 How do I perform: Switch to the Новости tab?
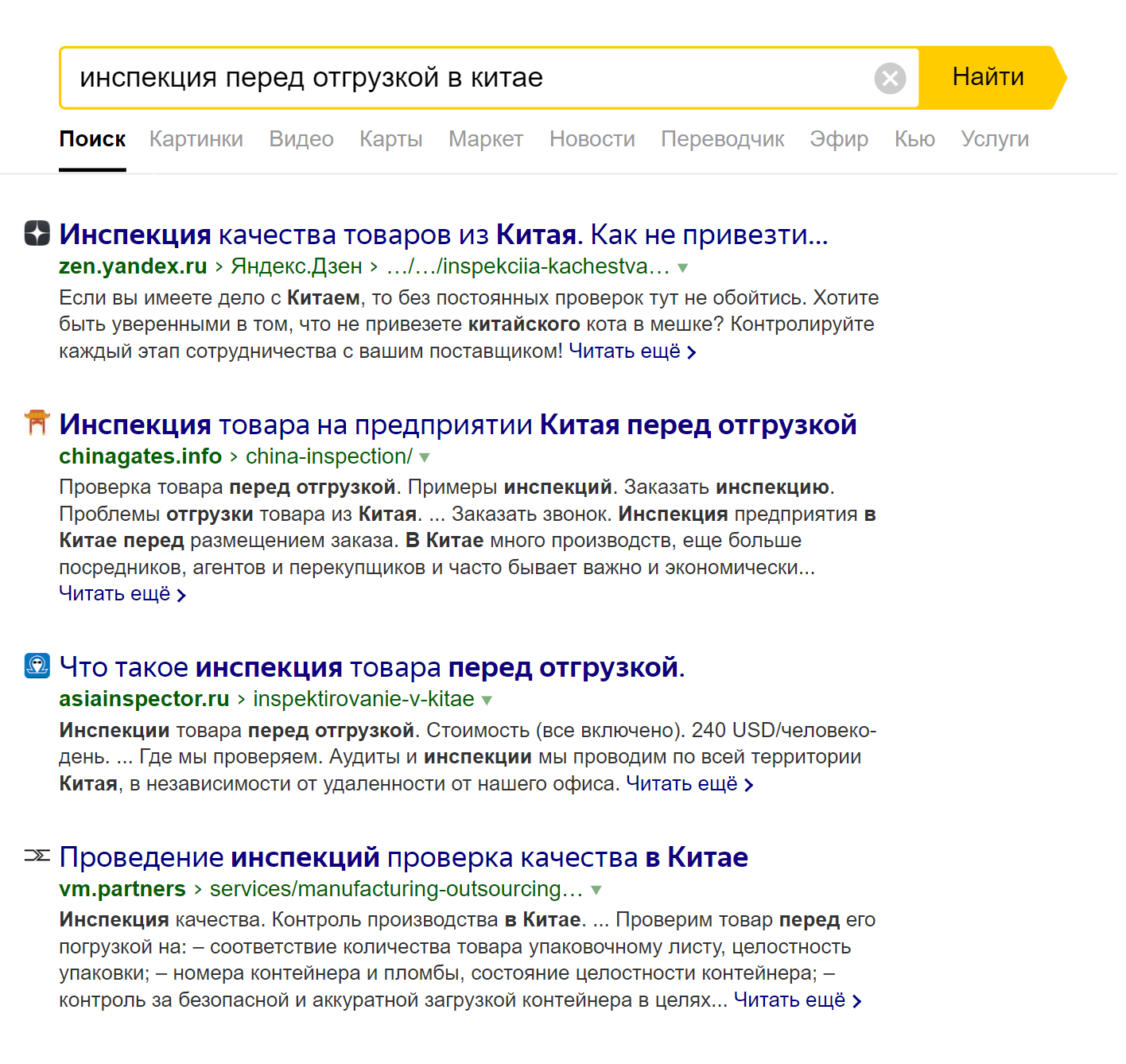[x=592, y=139]
